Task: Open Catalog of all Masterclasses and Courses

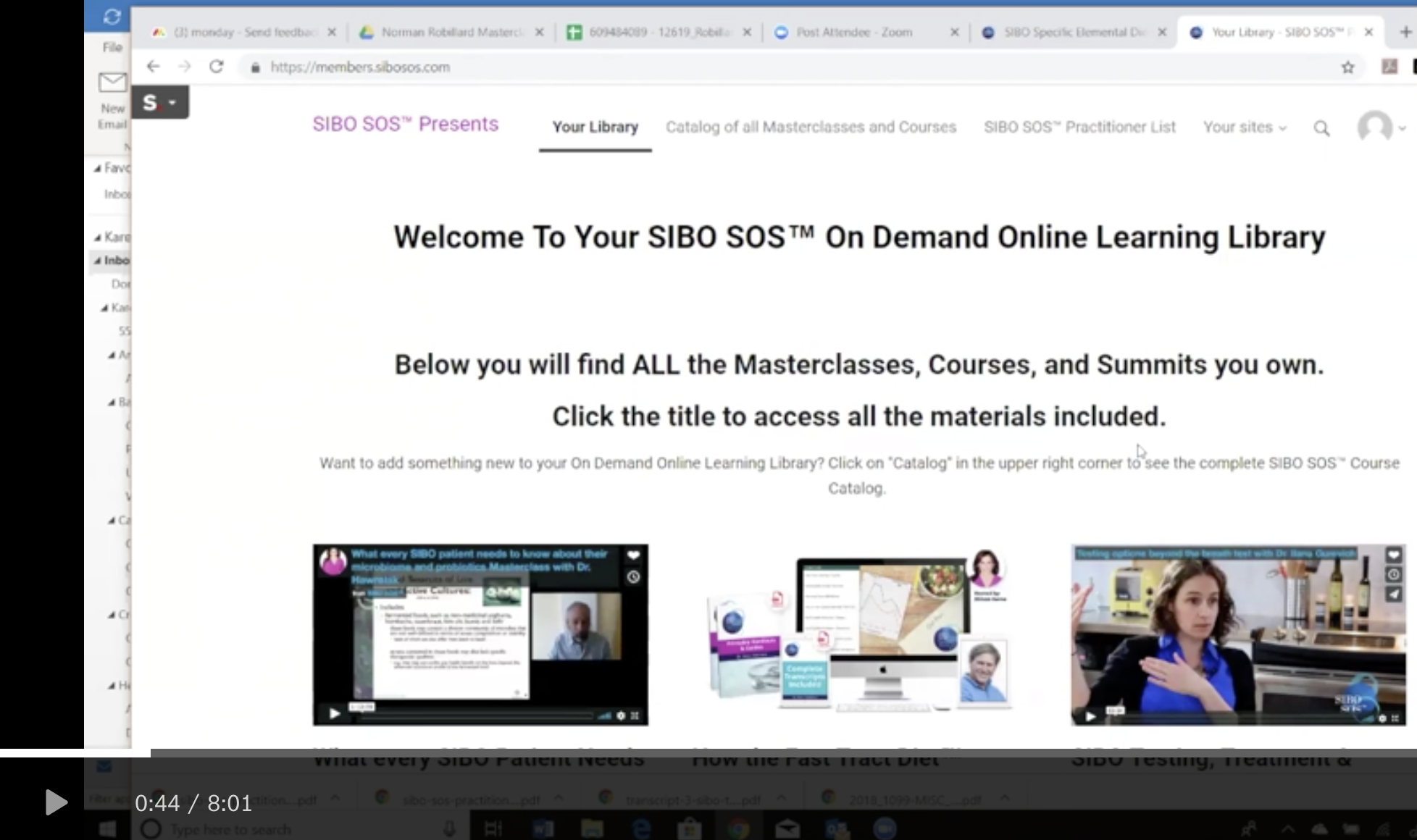Action: pyautogui.click(x=811, y=127)
